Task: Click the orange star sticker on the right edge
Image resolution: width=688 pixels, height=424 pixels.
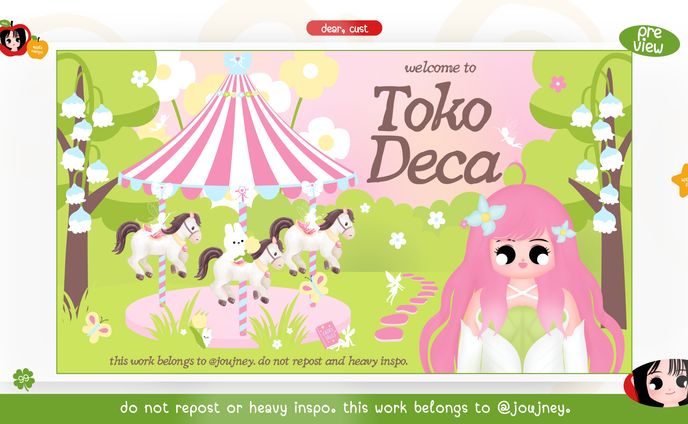Action: click(681, 180)
